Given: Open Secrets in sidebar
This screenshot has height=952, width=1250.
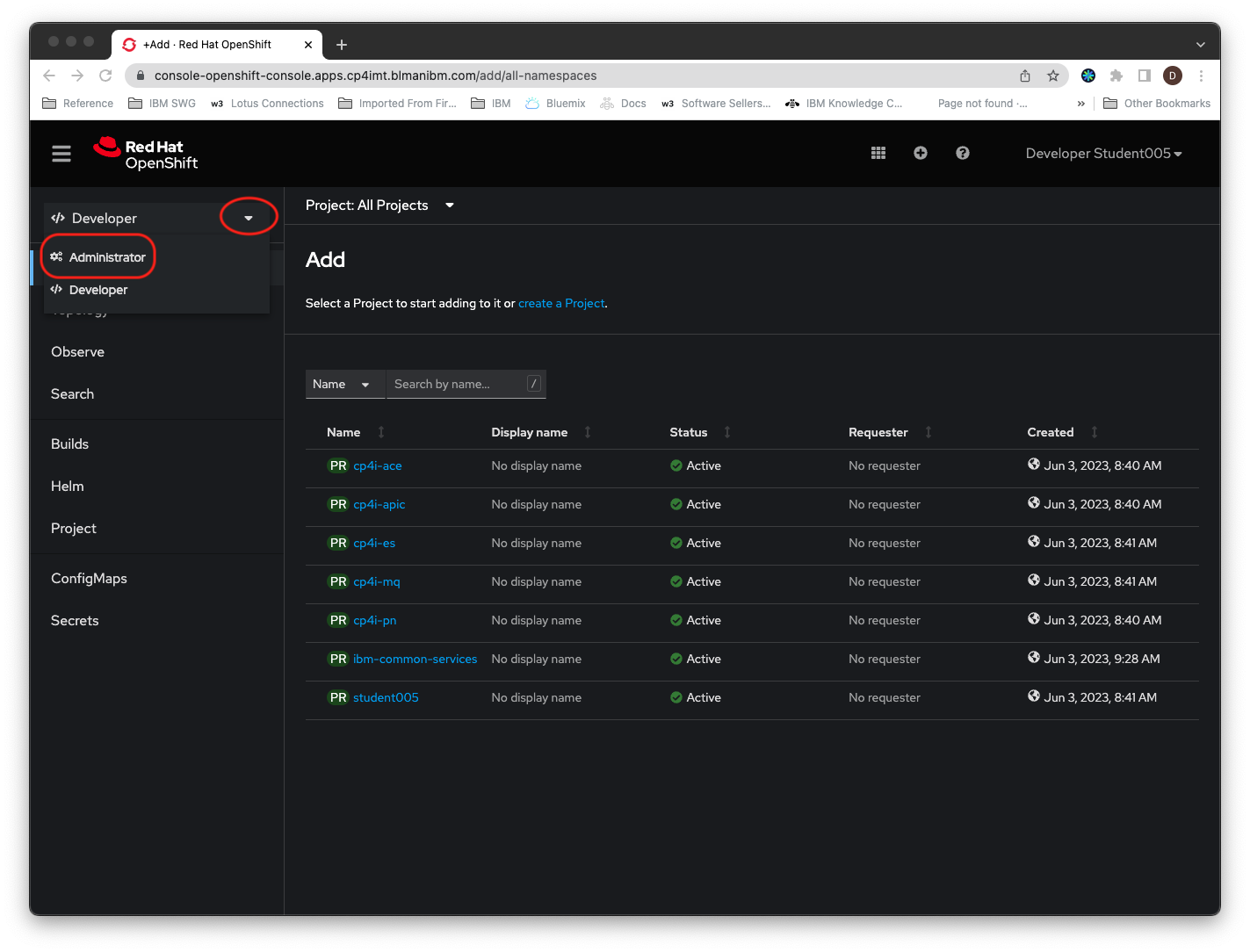Looking at the screenshot, I should tap(75, 621).
